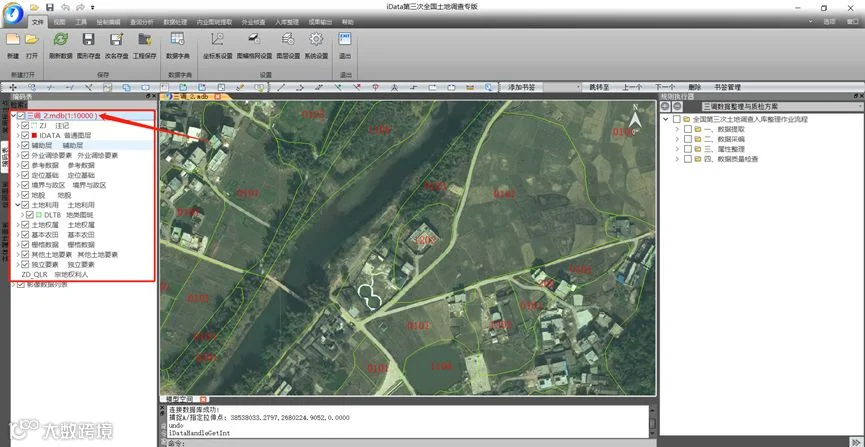Screen dimensions: 865x447
Task: Open the bookmark combo box dropdown
Action: click(578, 87)
